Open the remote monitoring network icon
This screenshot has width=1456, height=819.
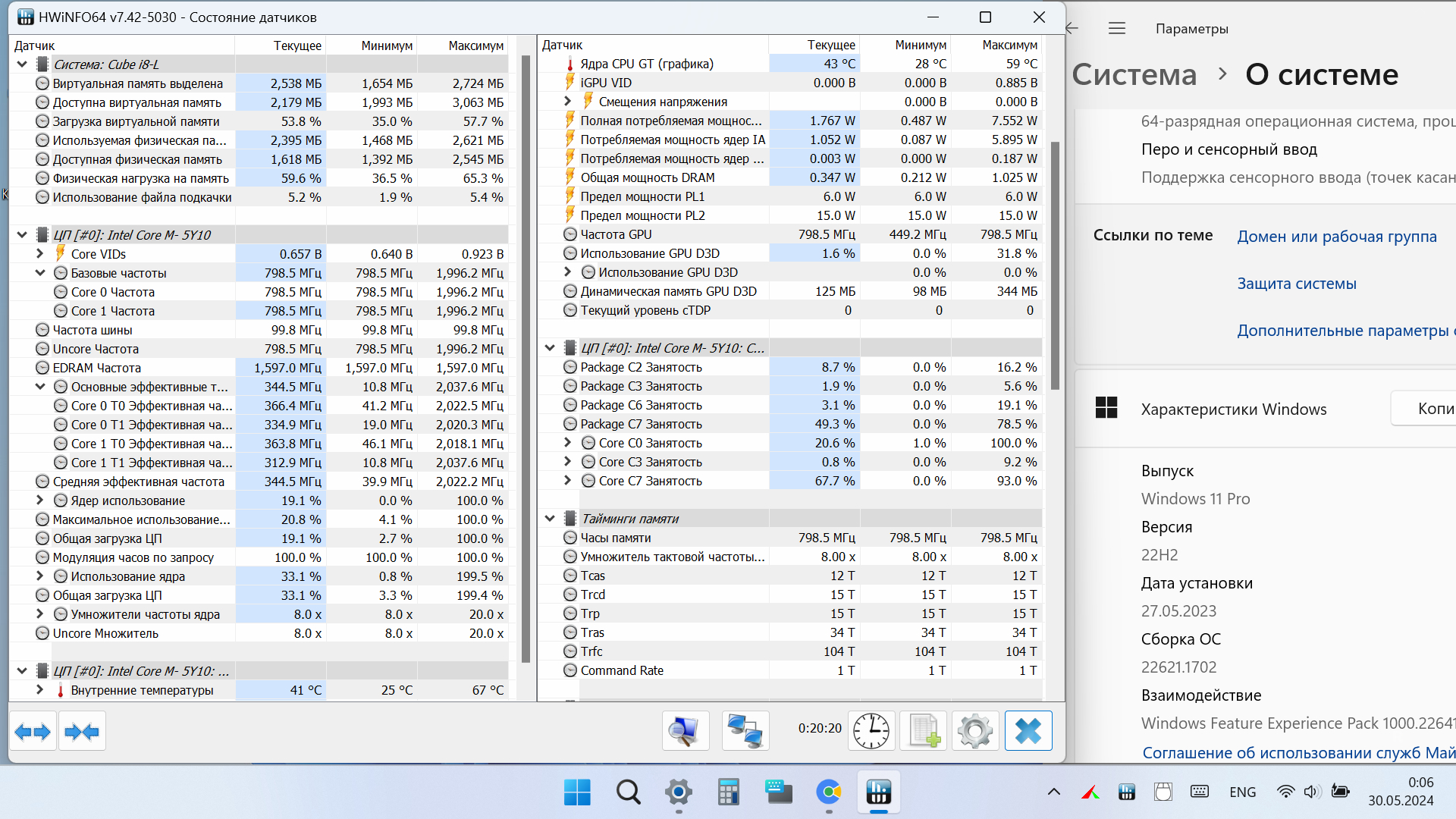click(x=745, y=731)
